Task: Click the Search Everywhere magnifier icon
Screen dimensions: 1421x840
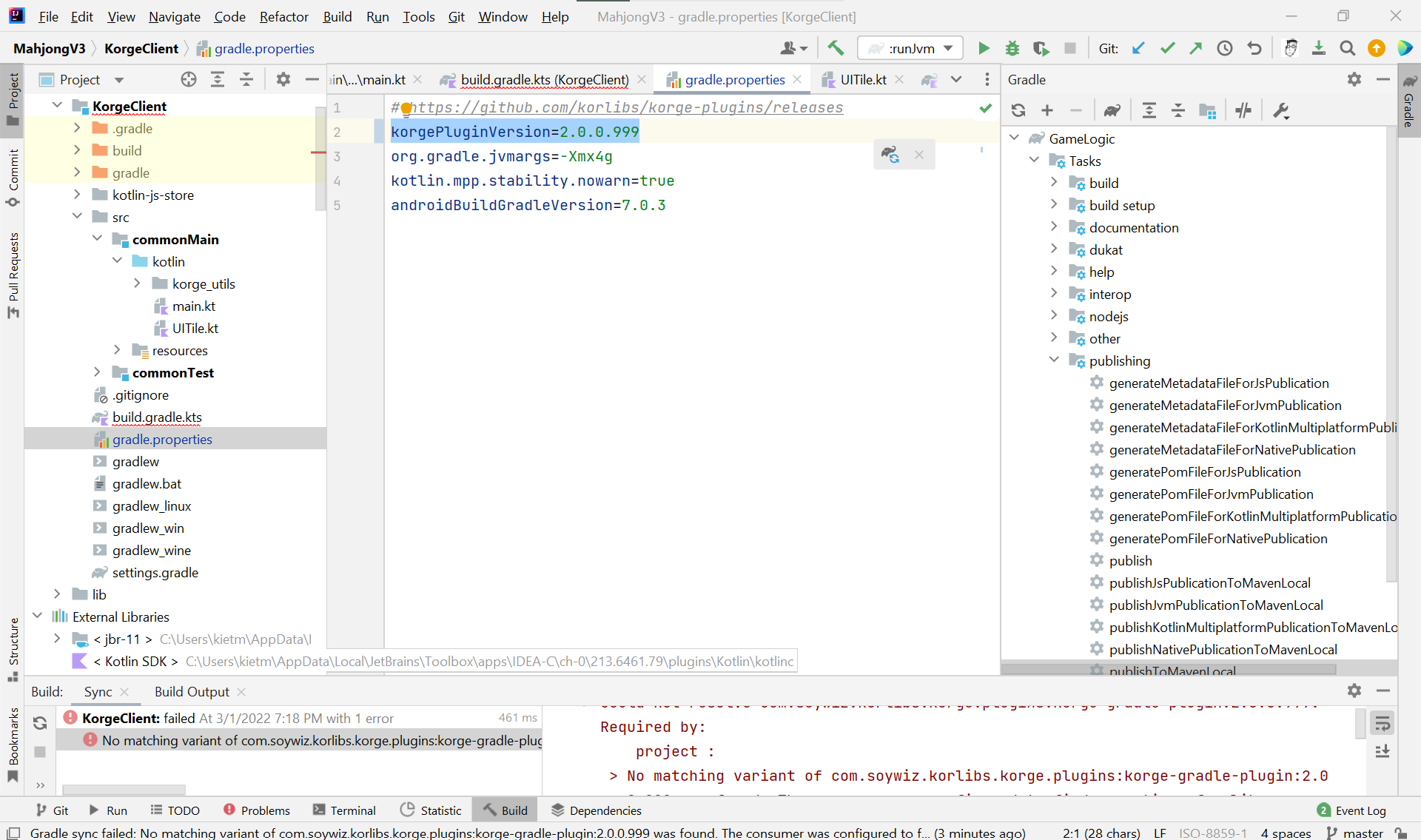Action: pos(1347,49)
